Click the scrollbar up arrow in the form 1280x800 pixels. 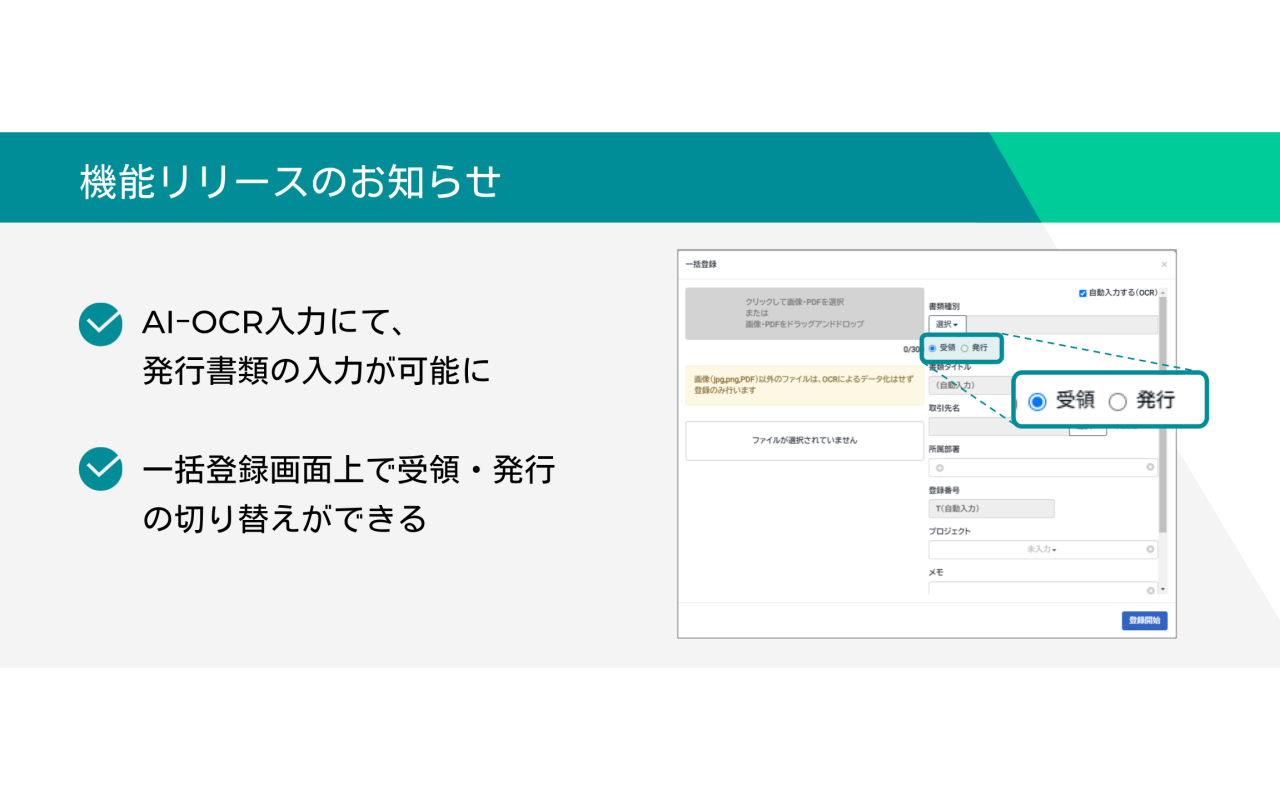click(x=1162, y=293)
